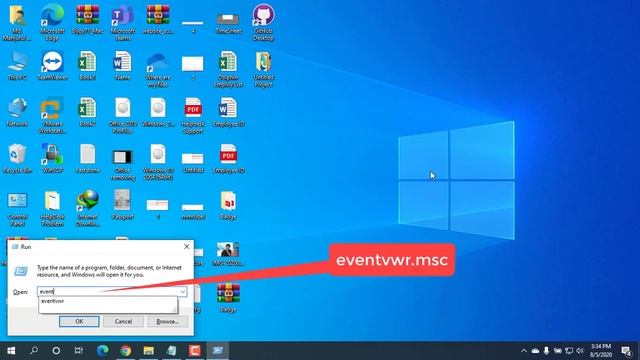Click Cancel in the Run dialog
This screenshot has height=360, width=640.
[x=123, y=322]
